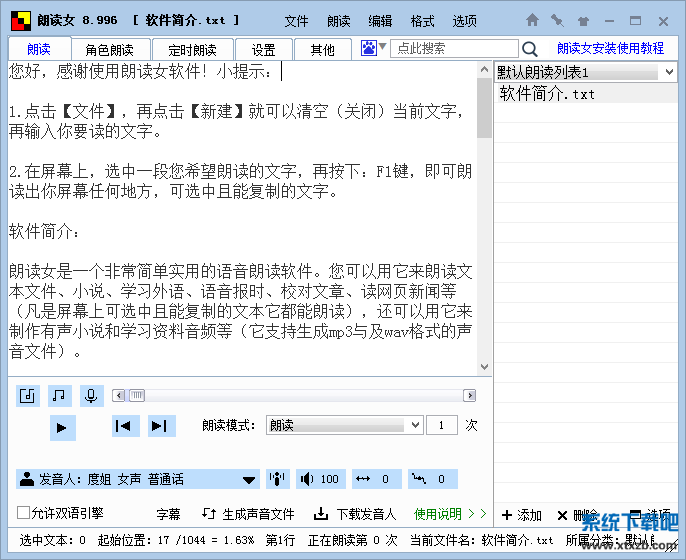Viewport: 686px width, 560px height.
Task: Open the skin (shirt) icon
Action: click(x=583, y=21)
